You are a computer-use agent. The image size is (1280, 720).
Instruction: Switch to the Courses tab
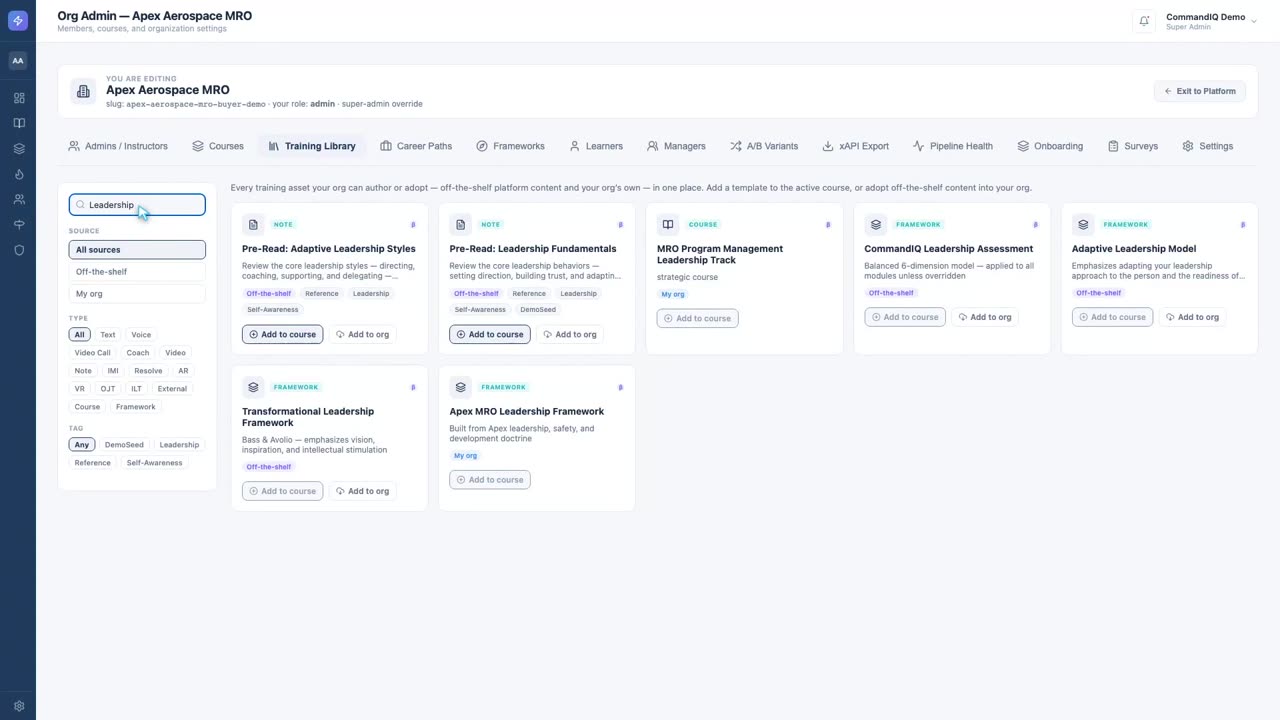218,146
